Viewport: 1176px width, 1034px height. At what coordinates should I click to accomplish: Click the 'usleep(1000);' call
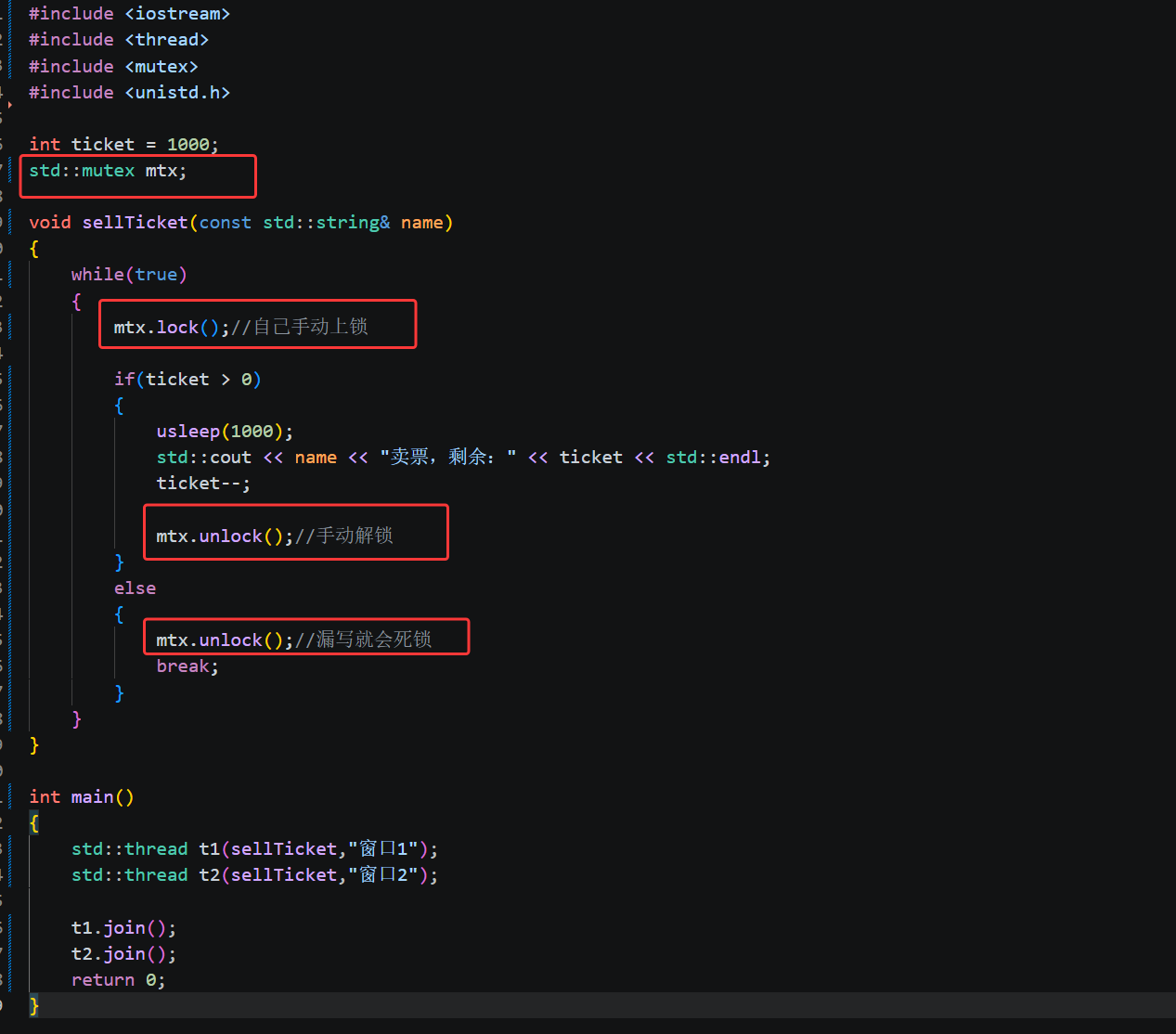tap(225, 432)
